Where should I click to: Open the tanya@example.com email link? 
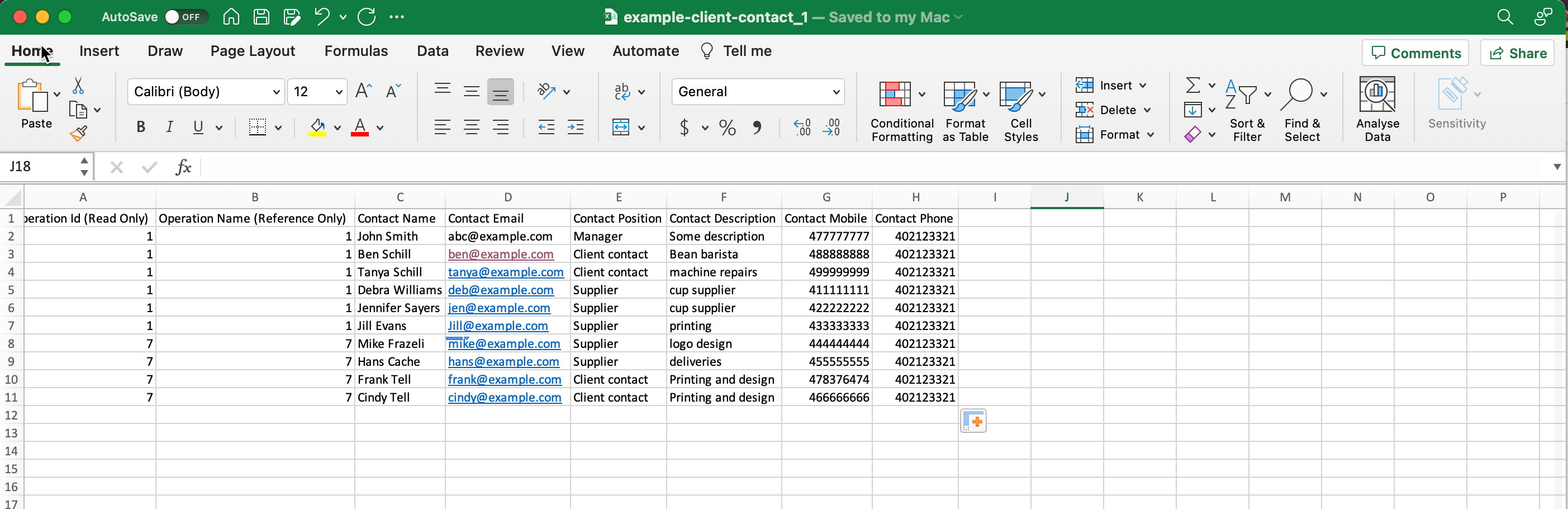click(x=505, y=272)
